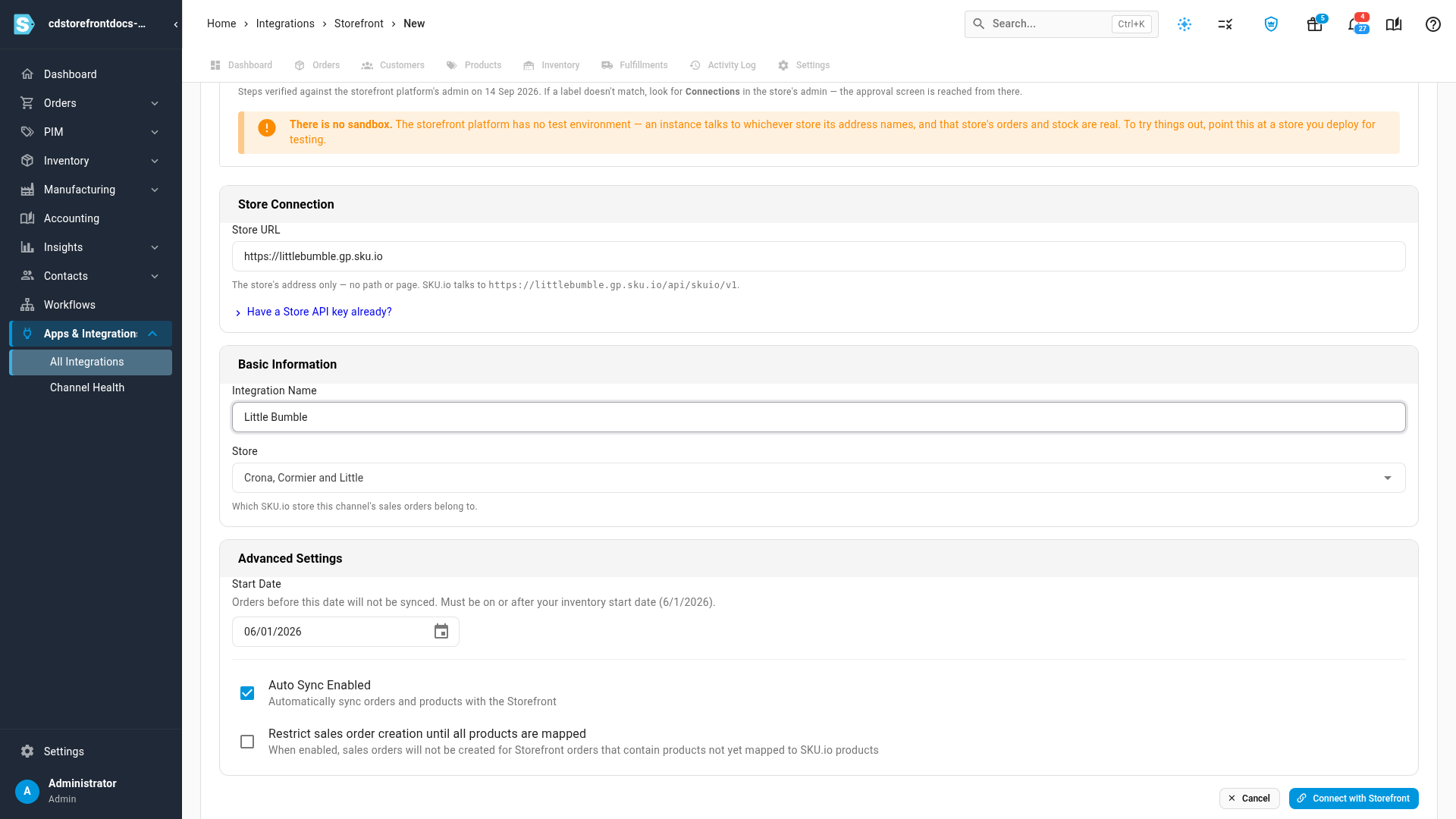Click the task checklist icon in header
This screenshot has height=819, width=1456.
coord(1225,24)
